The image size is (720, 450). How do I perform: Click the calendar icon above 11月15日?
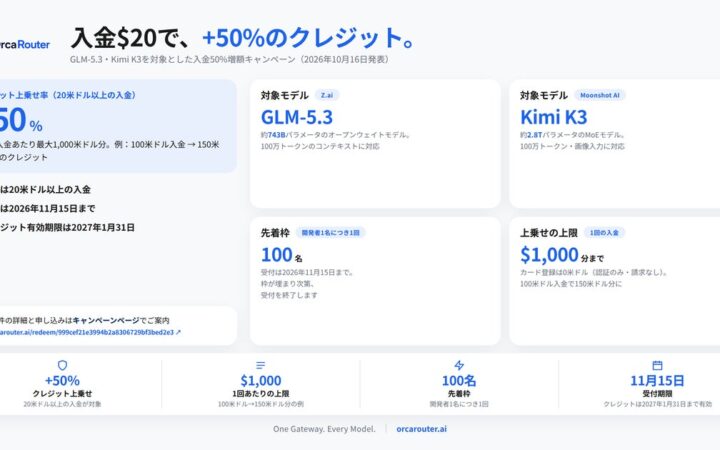click(657, 365)
